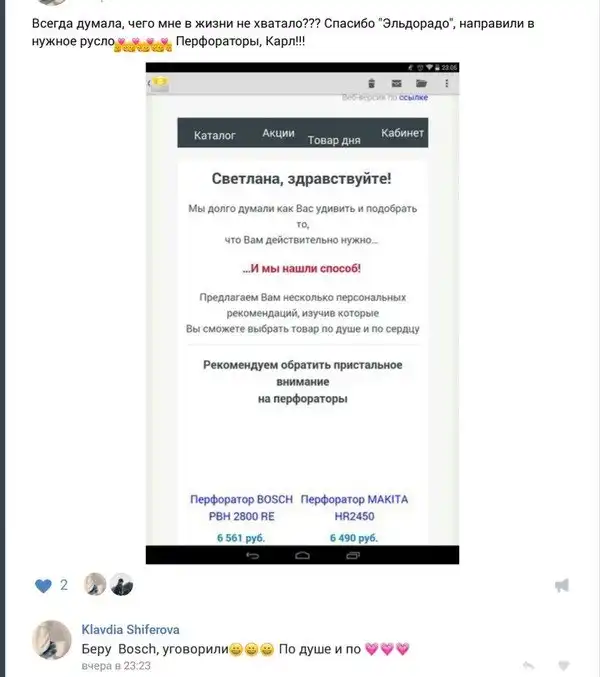Open the web version ссылке link
This screenshot has height=677, width=600.
point(413,97)
